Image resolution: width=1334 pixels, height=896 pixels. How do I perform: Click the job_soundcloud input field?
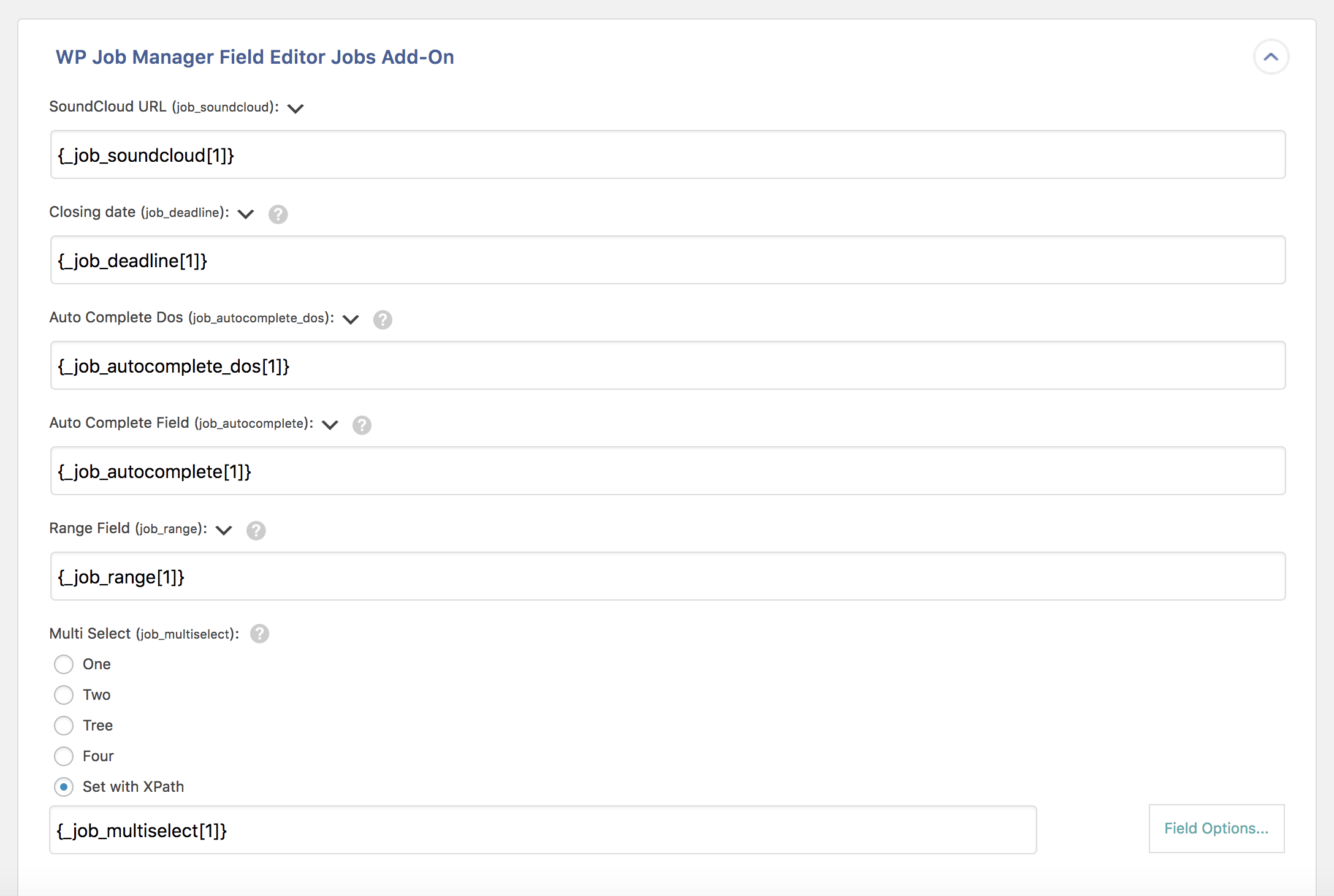tap(668, 155)
